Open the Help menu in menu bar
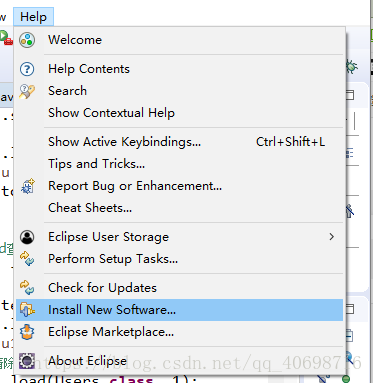Screen dimensions: 373x383 [x=33, y=17]
